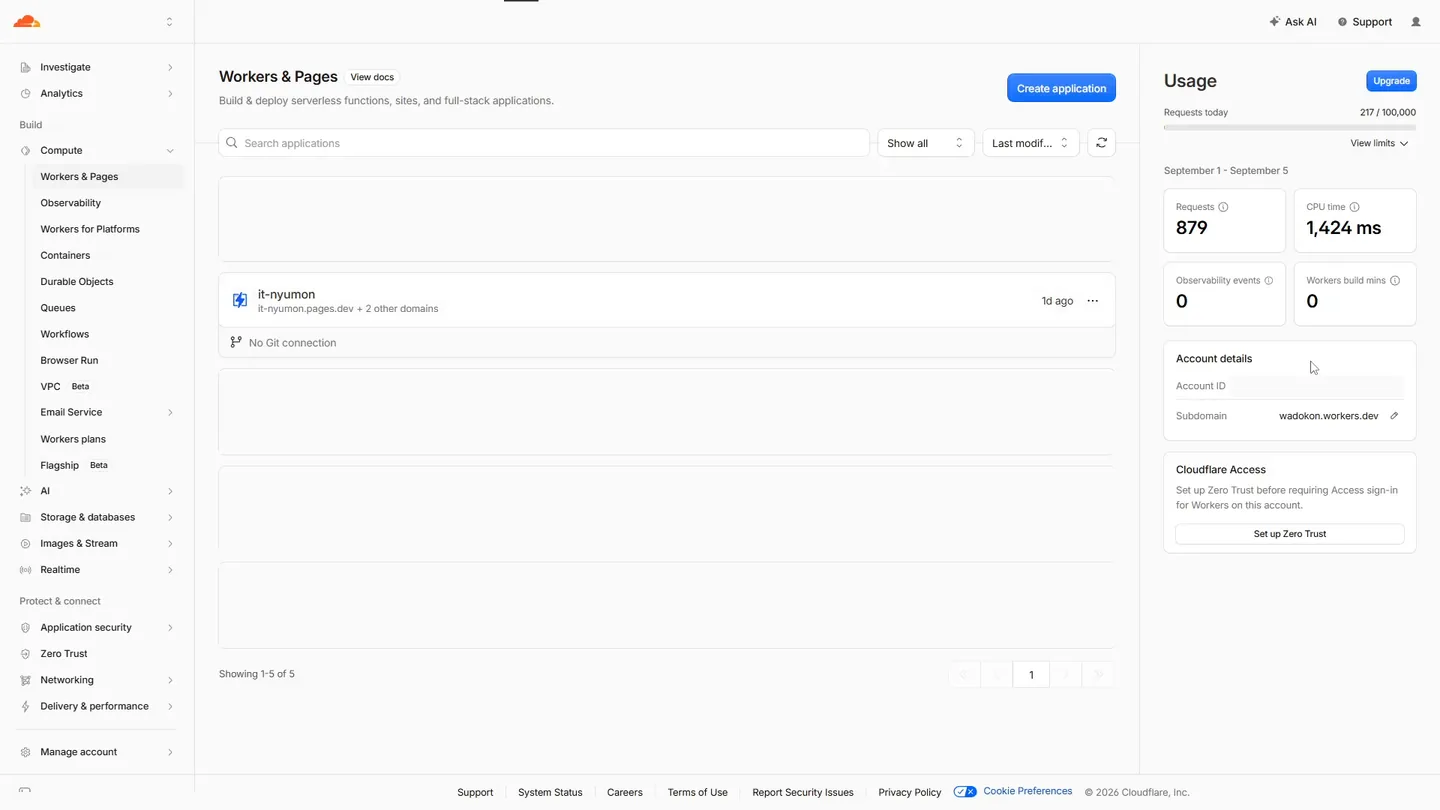Open Privacy Policy in the footer
The height and width of the screenshot is (810, 1440).
click(x=910, y=792)
